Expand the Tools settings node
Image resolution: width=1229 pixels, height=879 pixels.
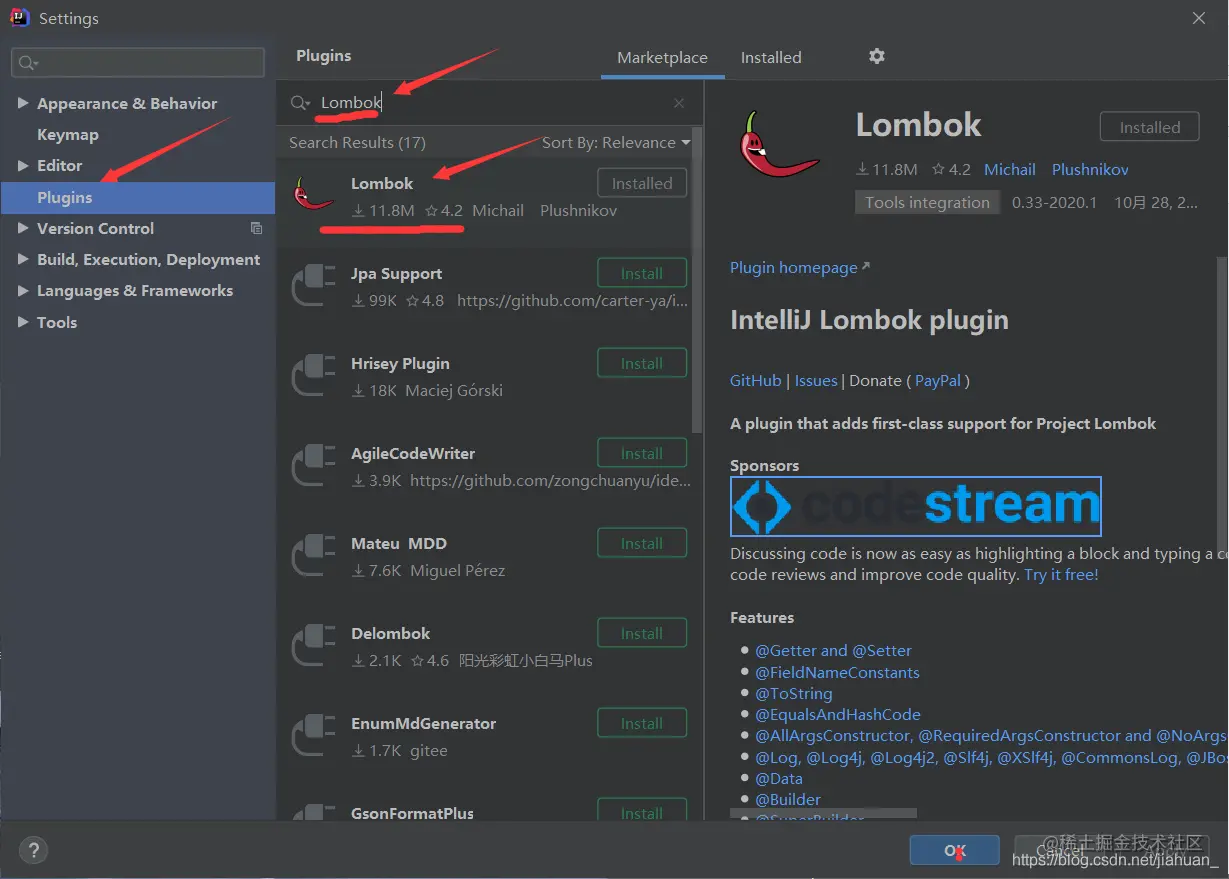pyautogui.click(x=23, y=322)
